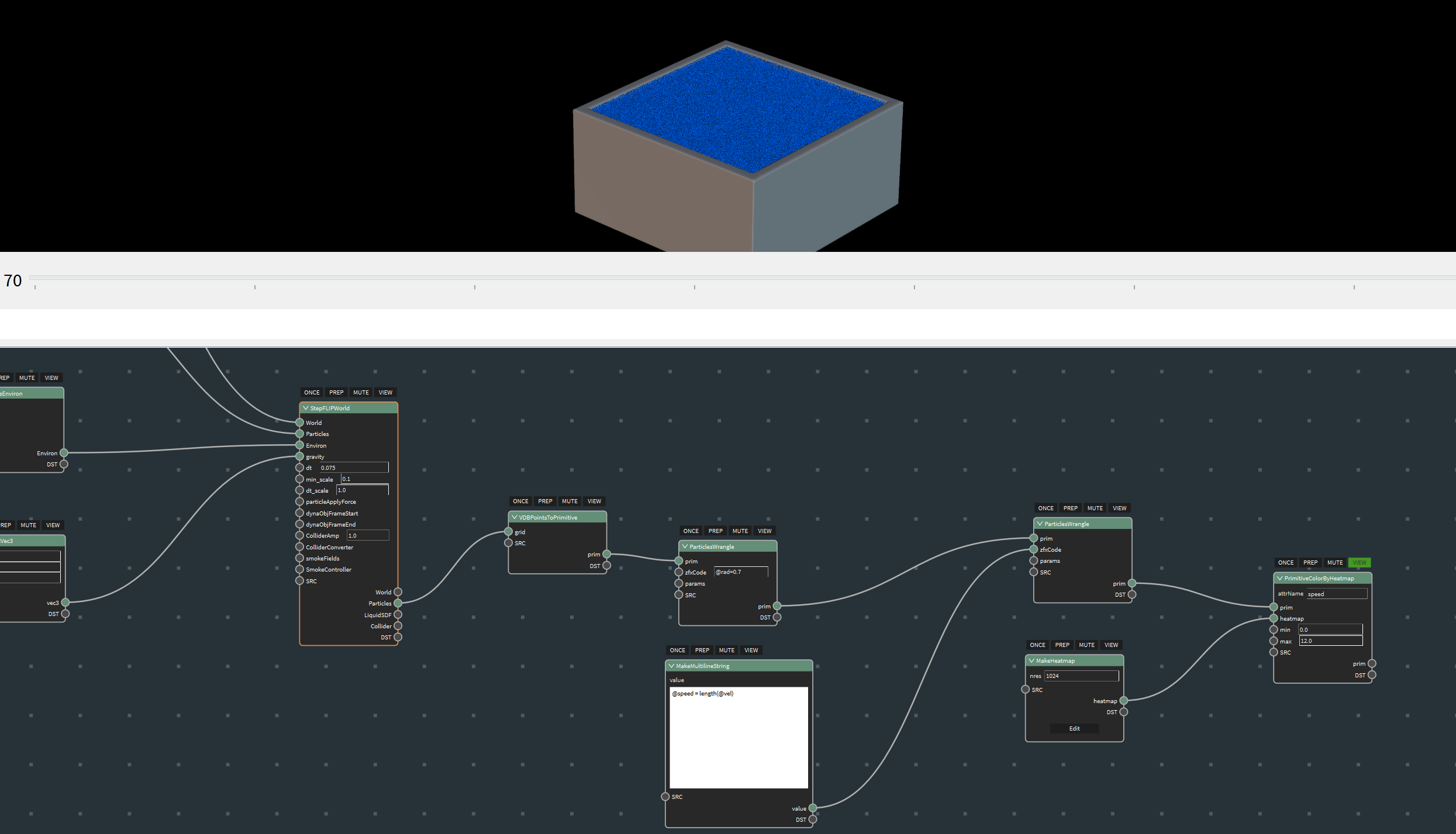
Task: Toggle ONCE on VDBPointsToPrimitive node
Action: pyautogui.click(x=520, y=501)
